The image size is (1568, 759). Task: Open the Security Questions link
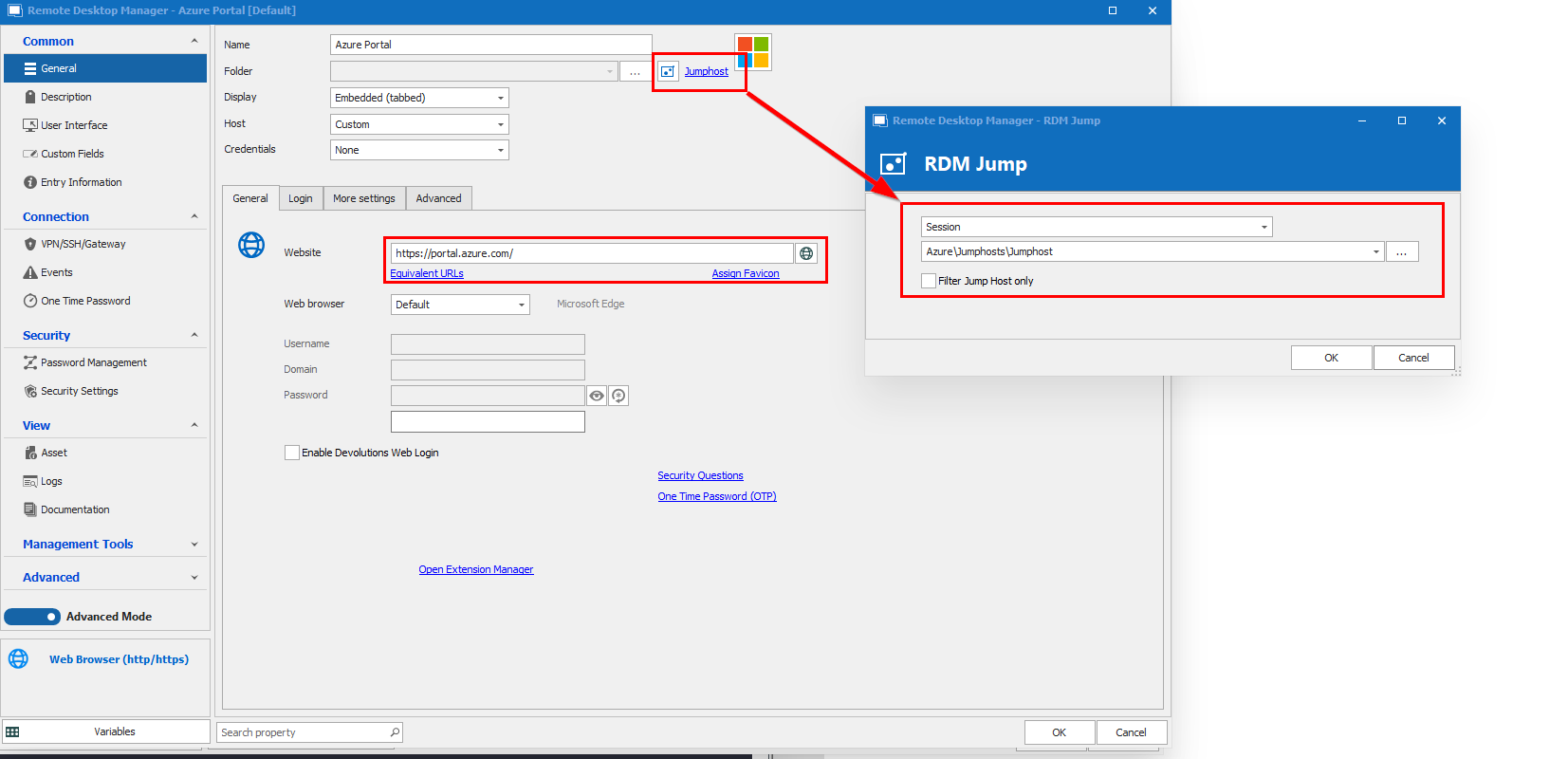[x=700, y=475]
